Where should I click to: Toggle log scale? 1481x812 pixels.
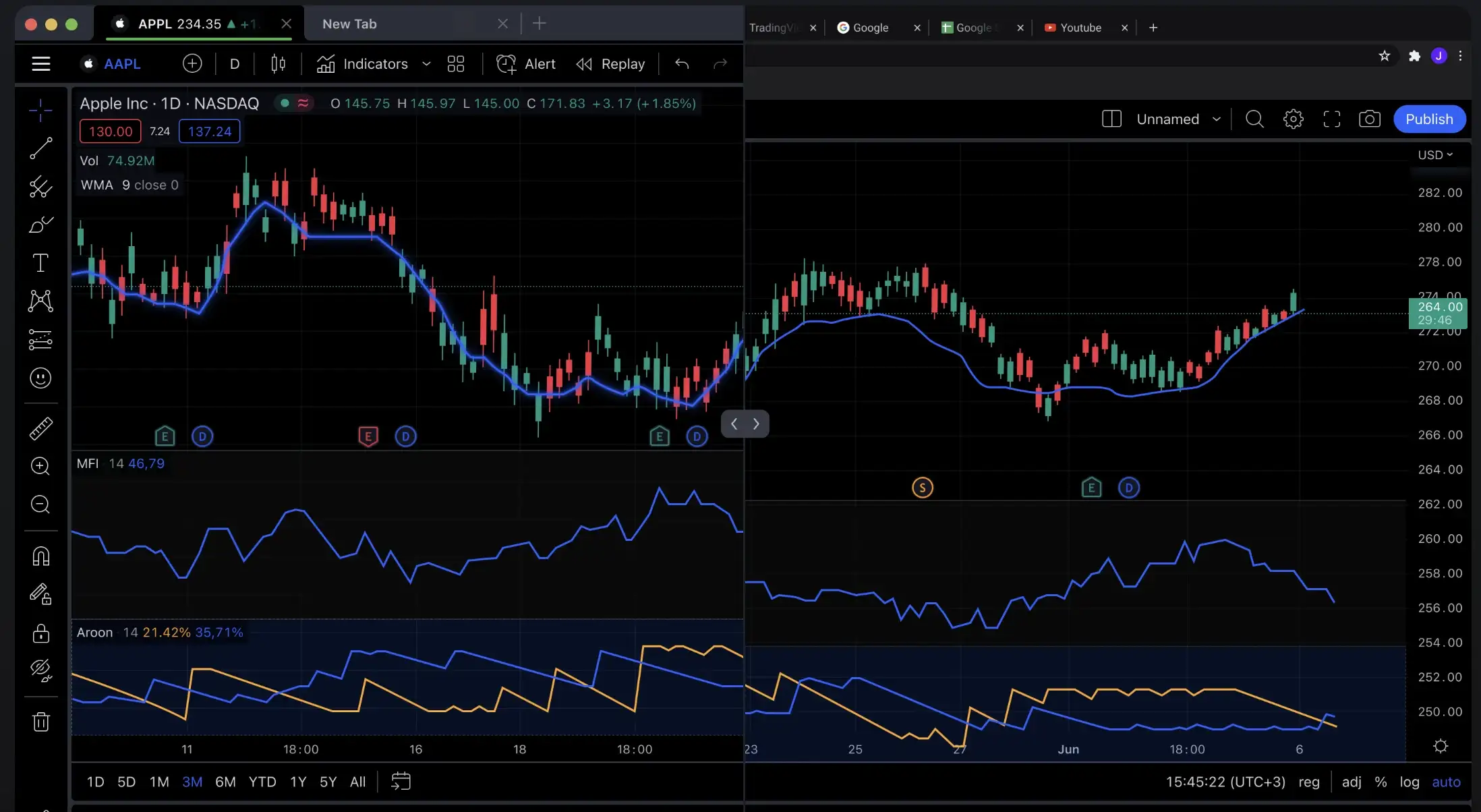(1410, 782)
